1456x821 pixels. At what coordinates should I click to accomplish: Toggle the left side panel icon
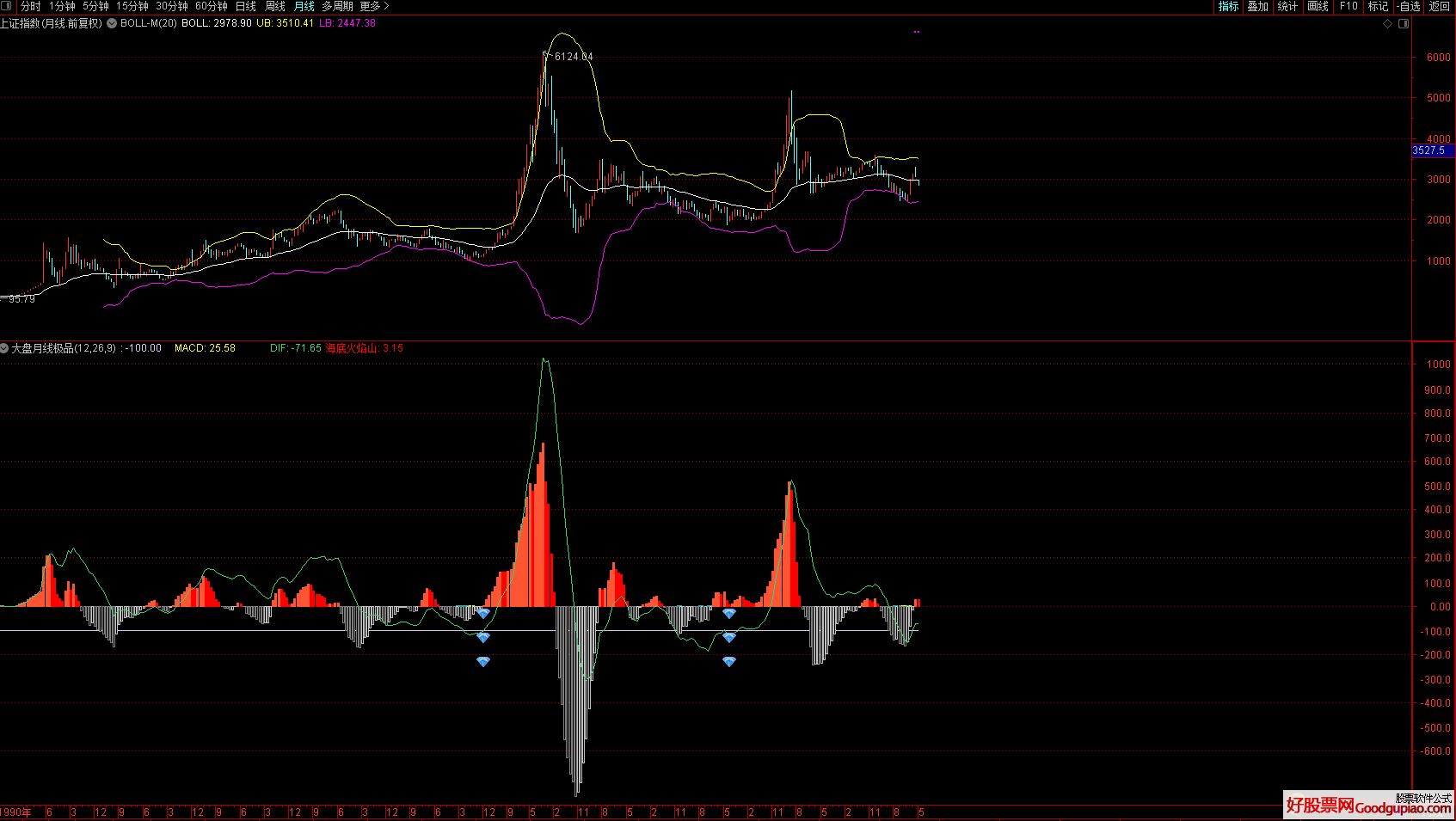click(8, 6)
